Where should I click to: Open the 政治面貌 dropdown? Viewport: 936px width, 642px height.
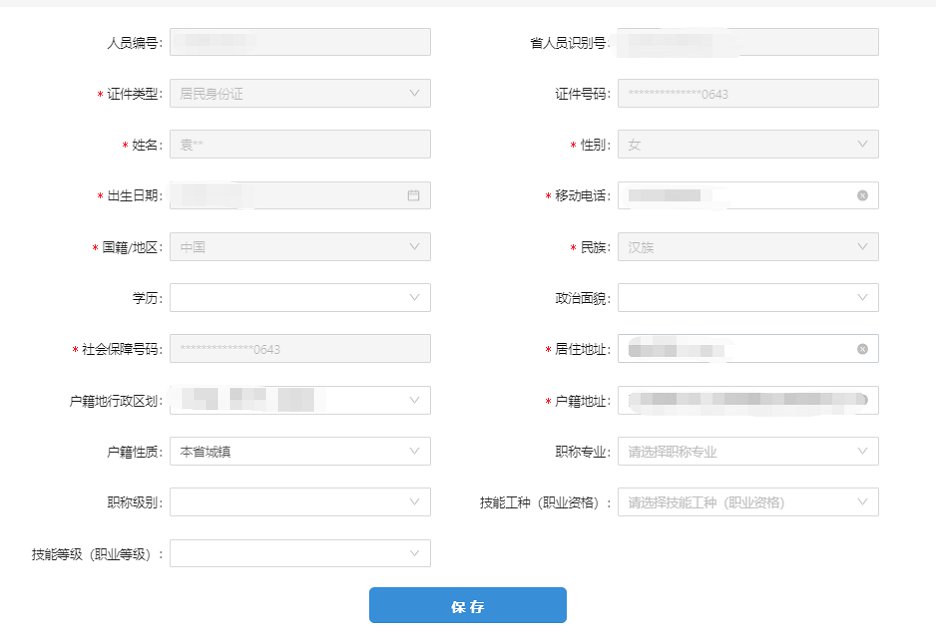point(748,297)
